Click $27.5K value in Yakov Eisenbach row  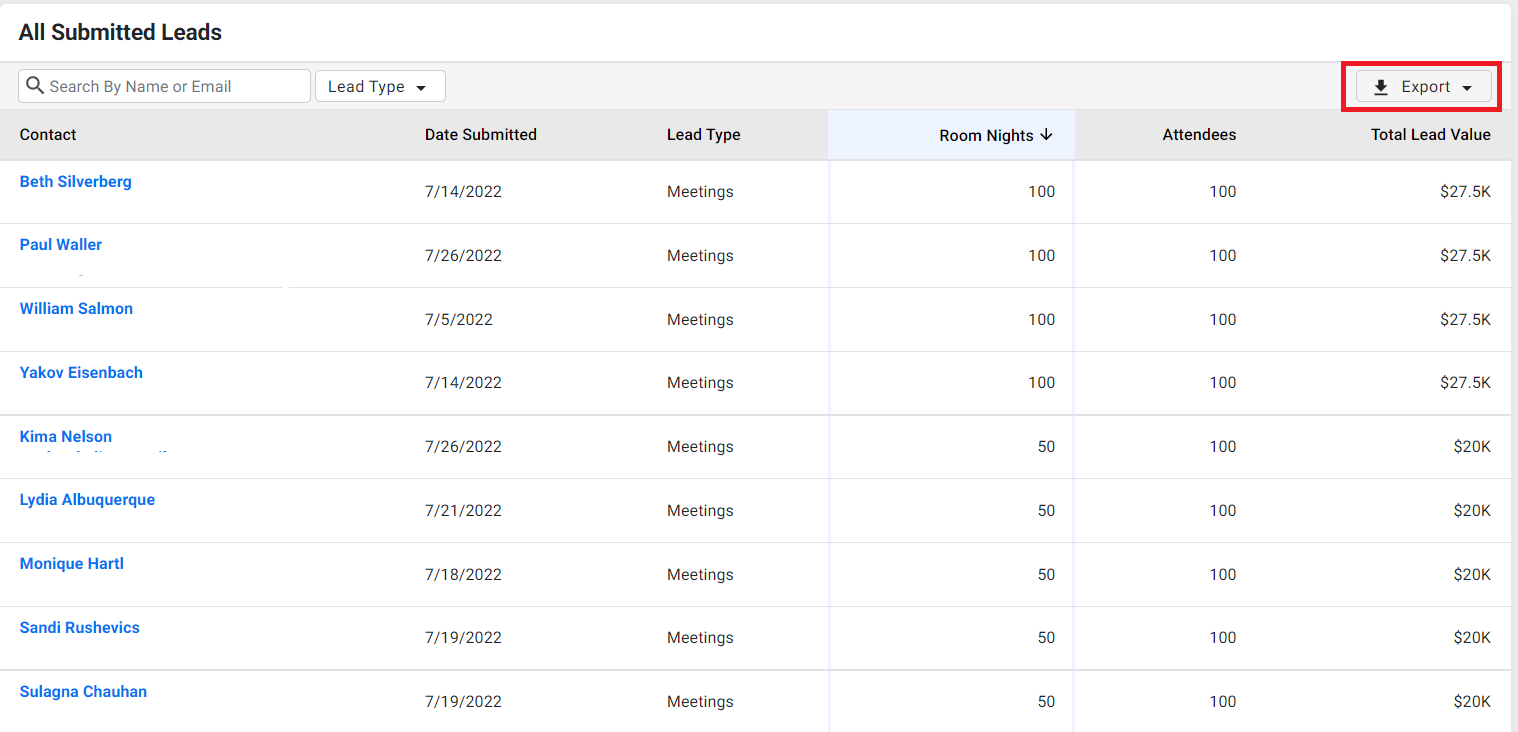[1465, 382]
